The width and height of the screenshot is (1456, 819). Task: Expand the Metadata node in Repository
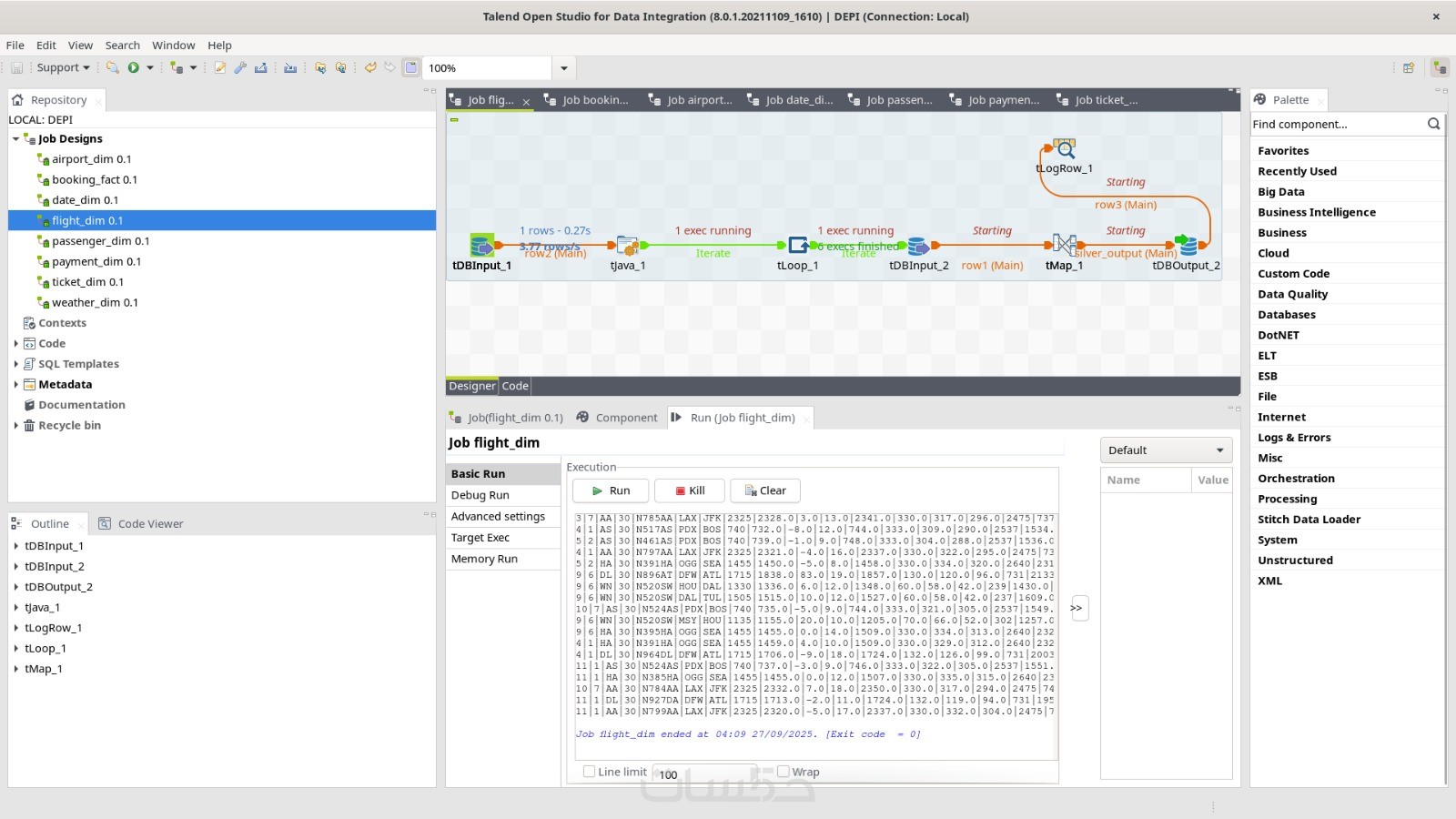[x=15, y=385]
